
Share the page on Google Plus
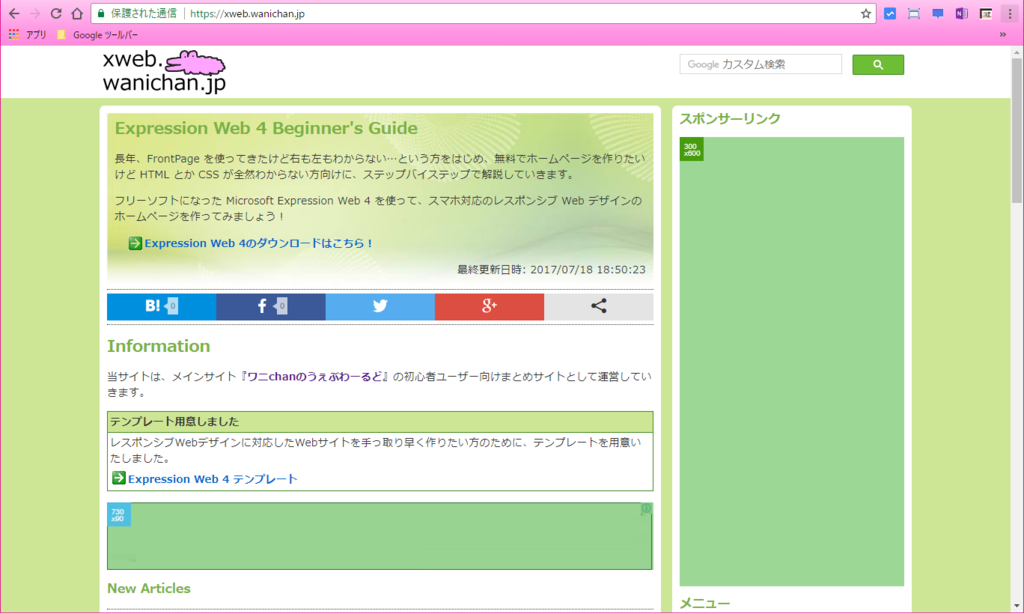click(x=488, y=306)
